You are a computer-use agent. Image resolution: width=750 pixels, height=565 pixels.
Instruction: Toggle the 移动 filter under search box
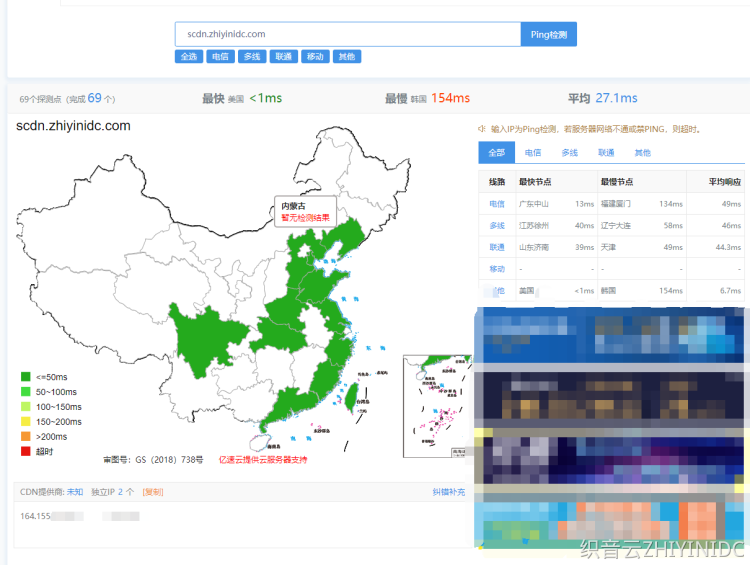pos(315,57)
